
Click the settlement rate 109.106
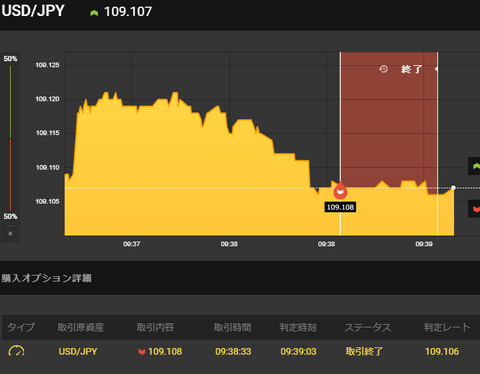[x=442, y=351]
